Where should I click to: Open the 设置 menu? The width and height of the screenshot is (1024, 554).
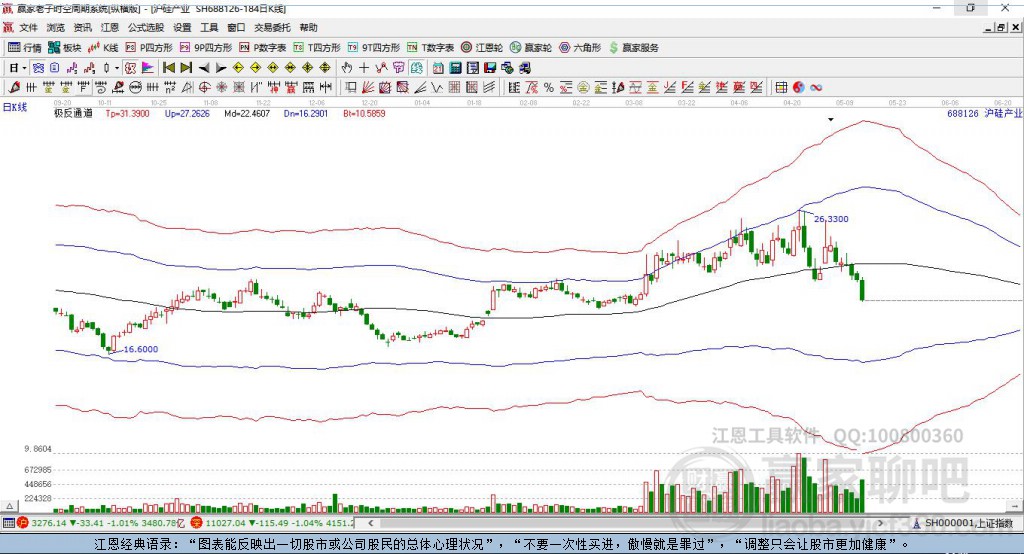(182, 27)
